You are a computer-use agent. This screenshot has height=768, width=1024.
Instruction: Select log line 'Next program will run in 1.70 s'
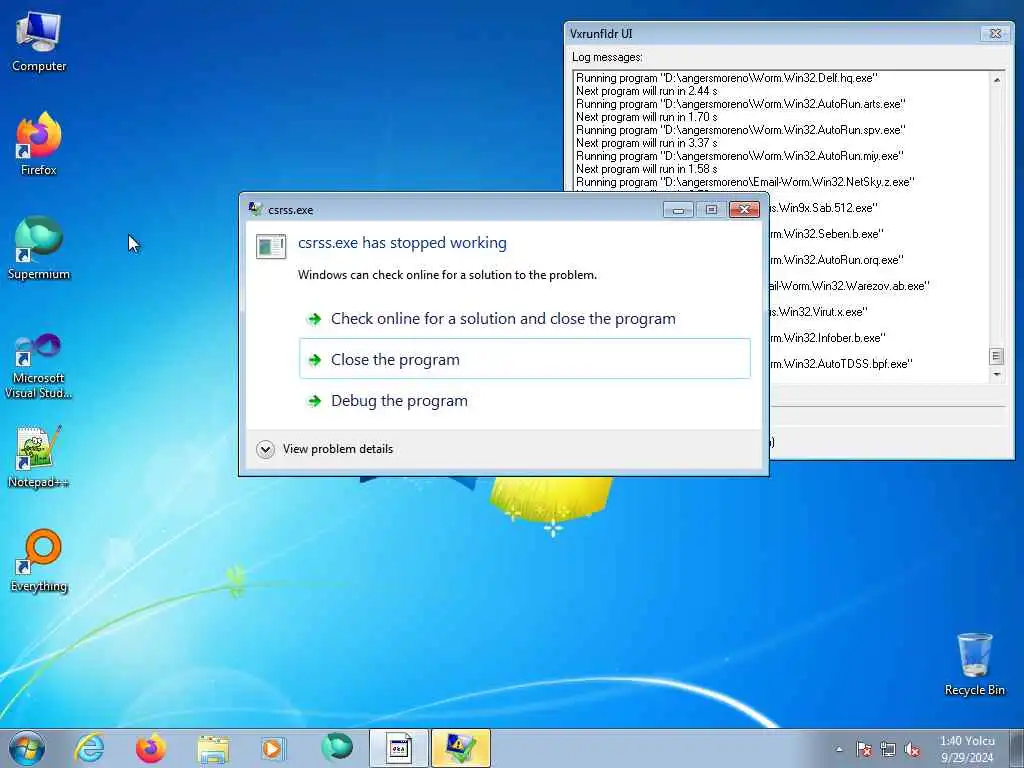point(647,117)
